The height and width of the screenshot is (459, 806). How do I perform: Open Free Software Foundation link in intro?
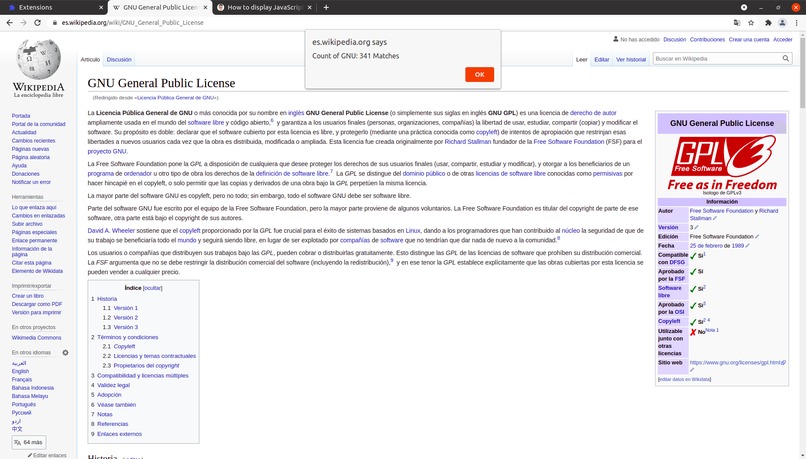[x=569, y=141]
